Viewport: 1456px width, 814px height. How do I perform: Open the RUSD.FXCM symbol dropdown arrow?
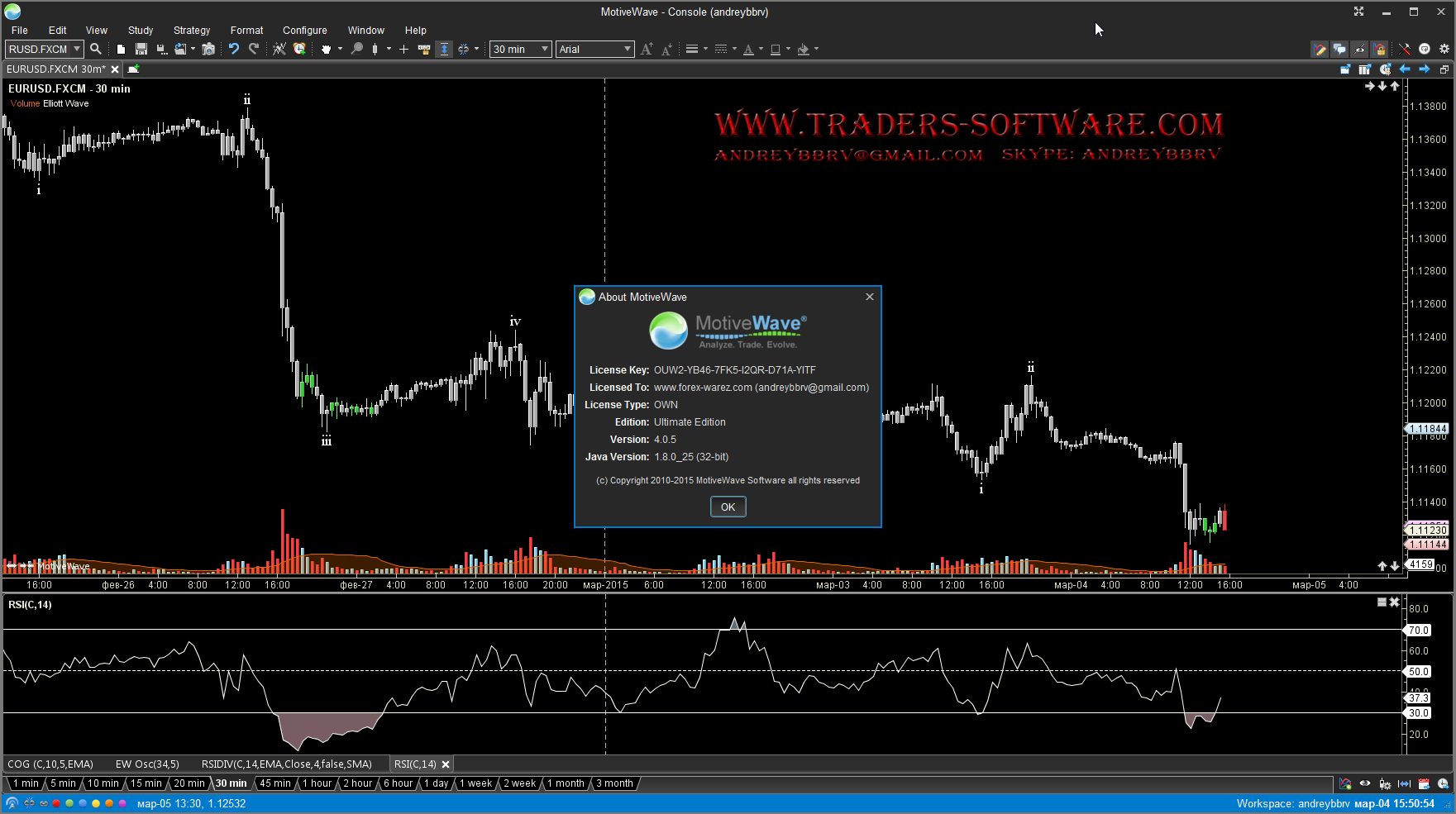(x=77, y=49)
